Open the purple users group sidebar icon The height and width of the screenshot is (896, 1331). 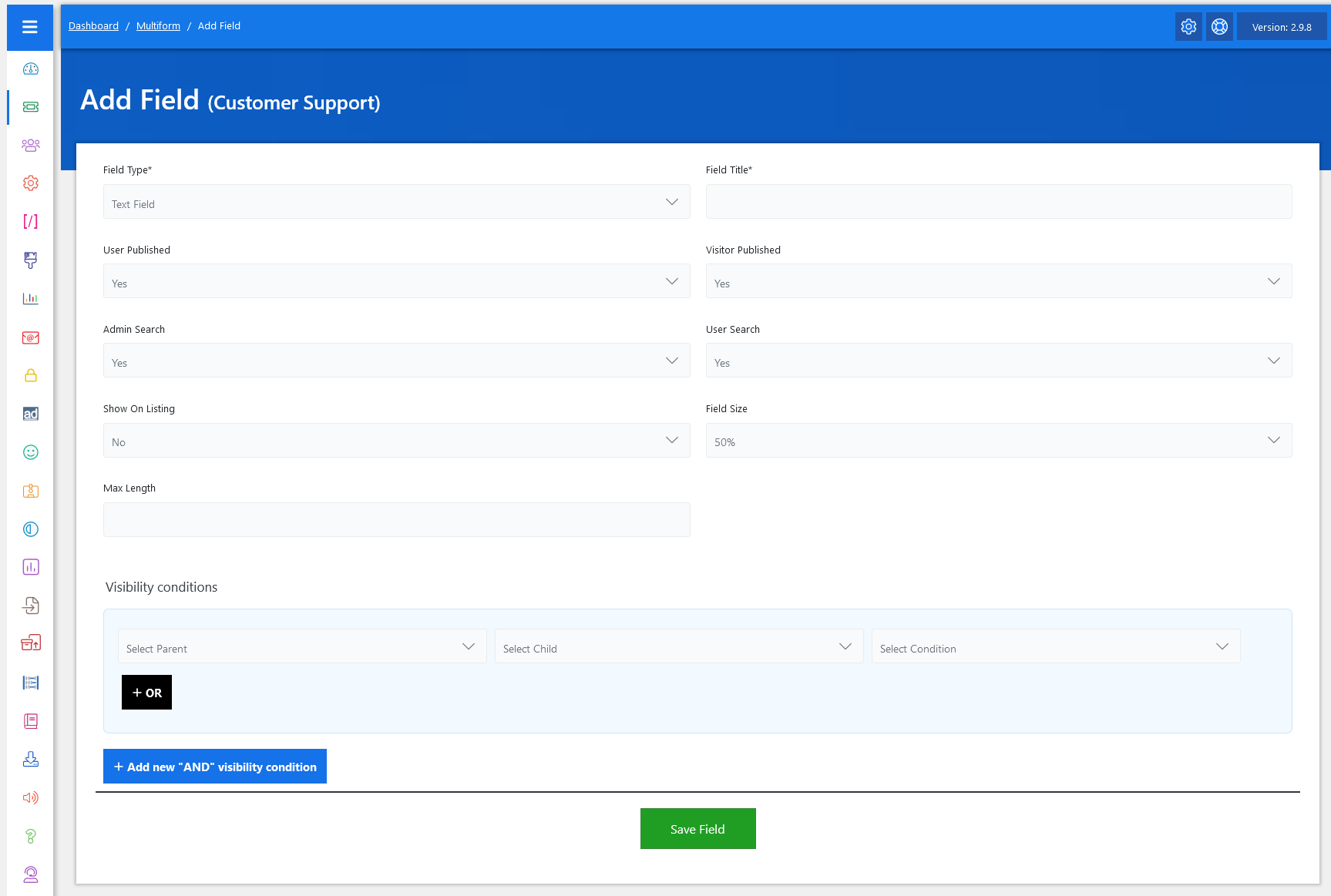click(31, 145)
